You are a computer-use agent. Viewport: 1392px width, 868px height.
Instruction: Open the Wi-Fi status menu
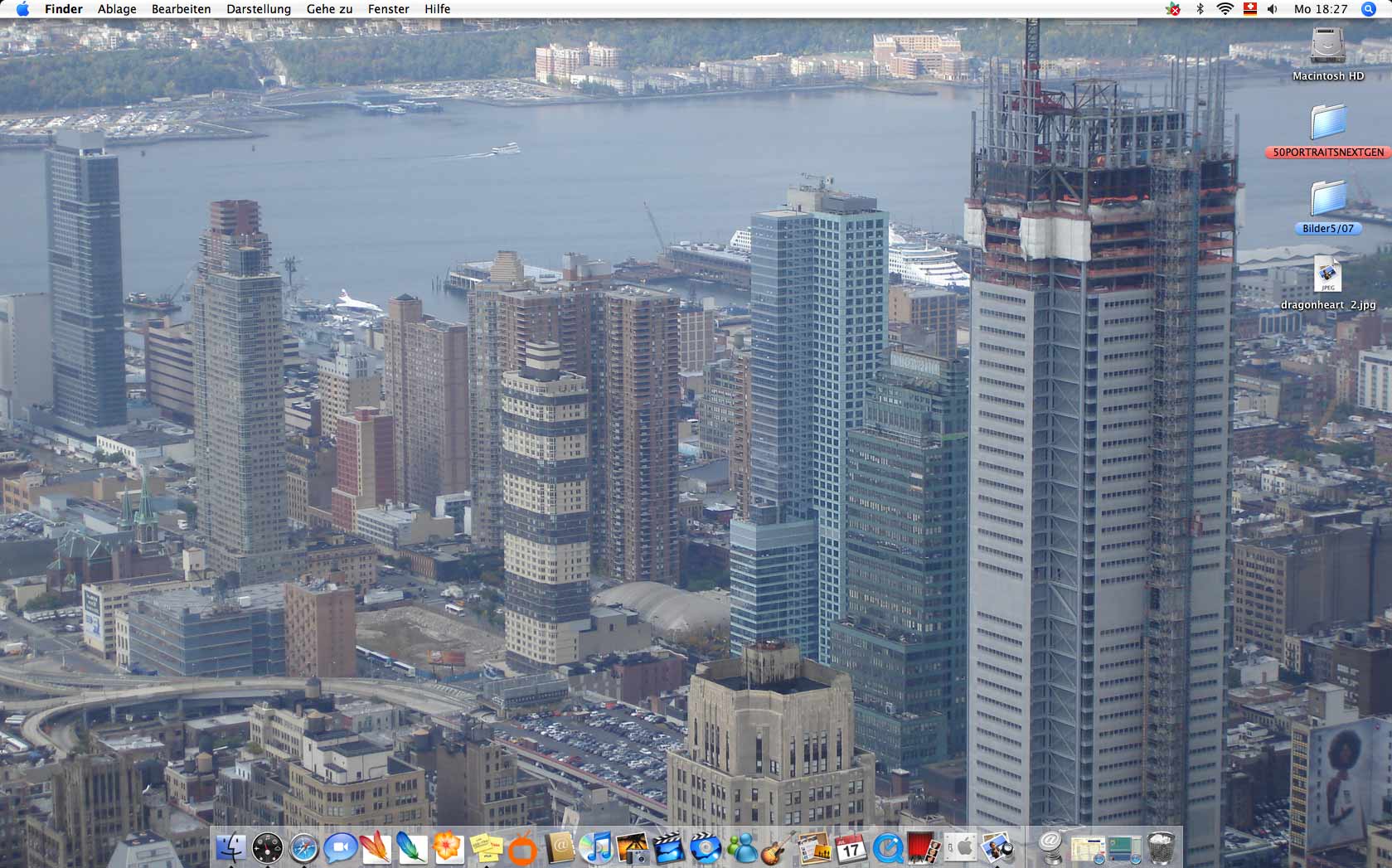click(1225, 9)
